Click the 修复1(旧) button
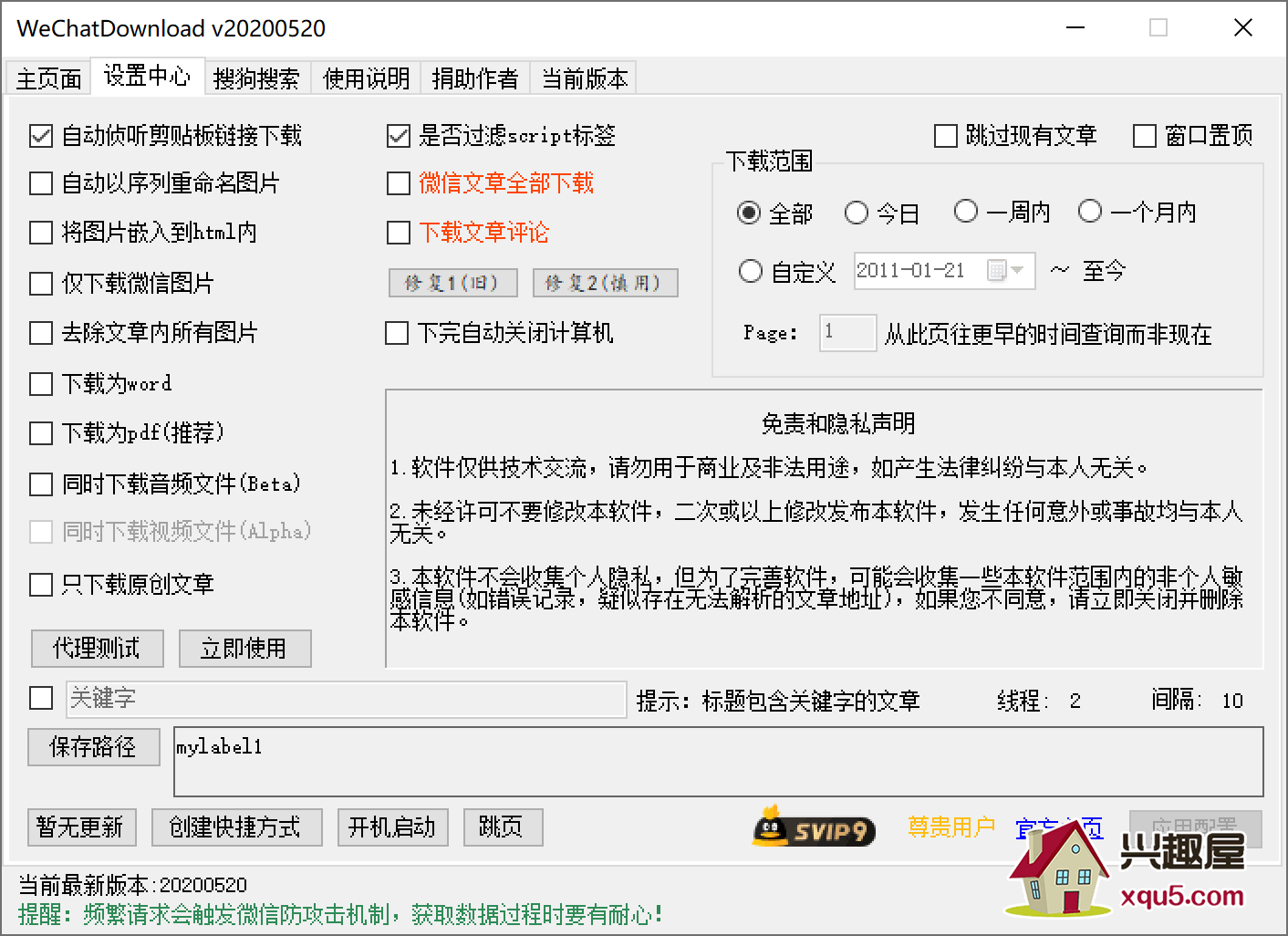Image resolution: width=1288 pixels, height=936 pixels. click(453, 283)
